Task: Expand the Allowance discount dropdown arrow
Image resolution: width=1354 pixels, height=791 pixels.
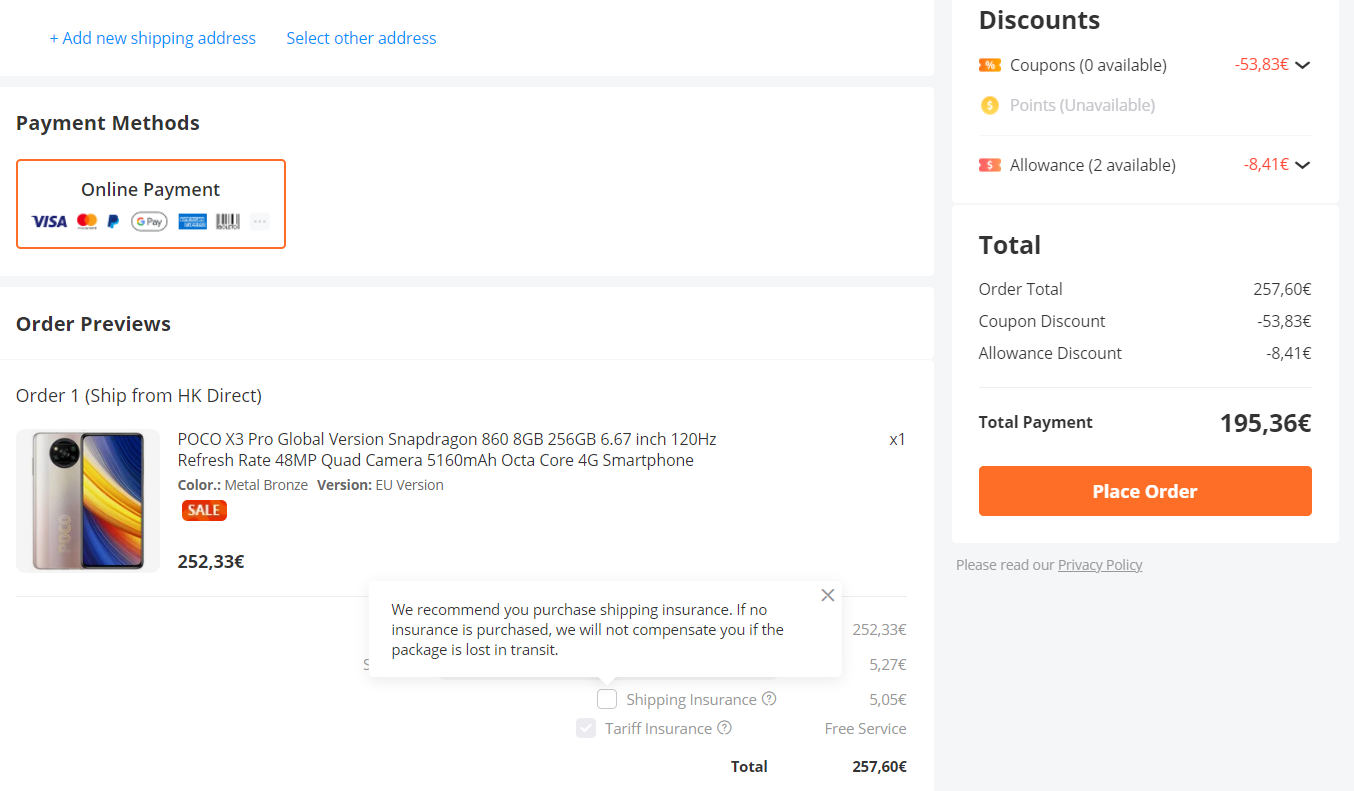Action: point(1302,165)
